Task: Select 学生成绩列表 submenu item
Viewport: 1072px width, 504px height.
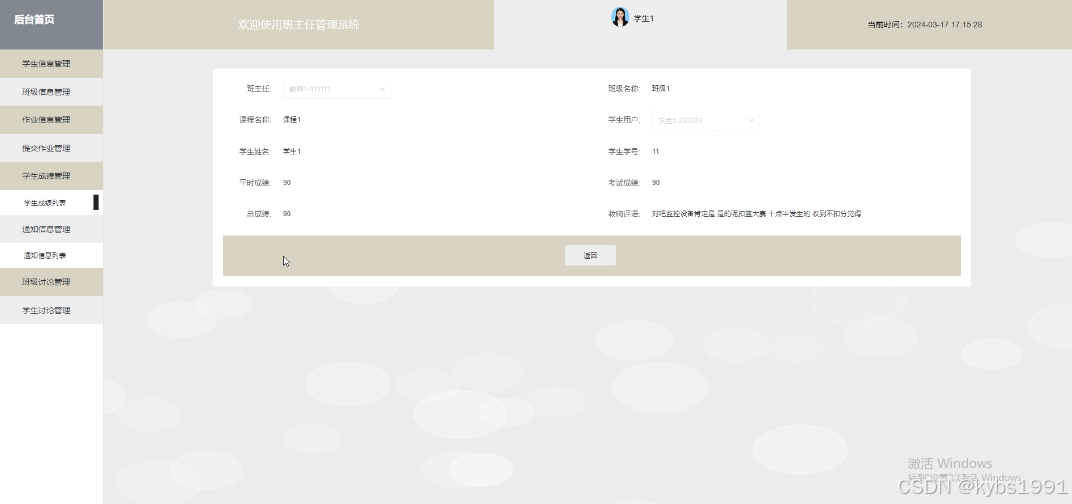Action: tap(51, 202)
